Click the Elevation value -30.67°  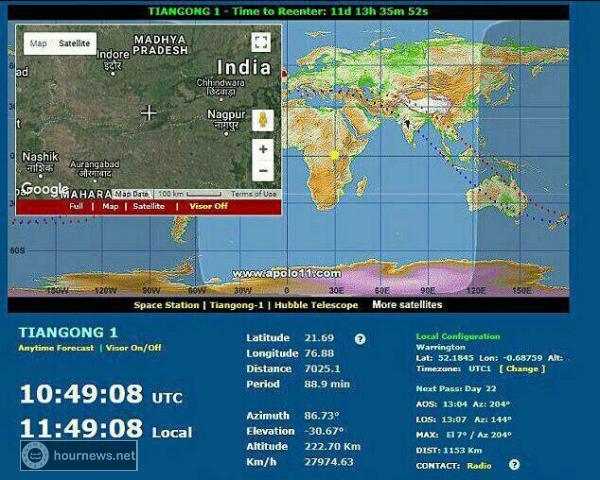(324, 431)
